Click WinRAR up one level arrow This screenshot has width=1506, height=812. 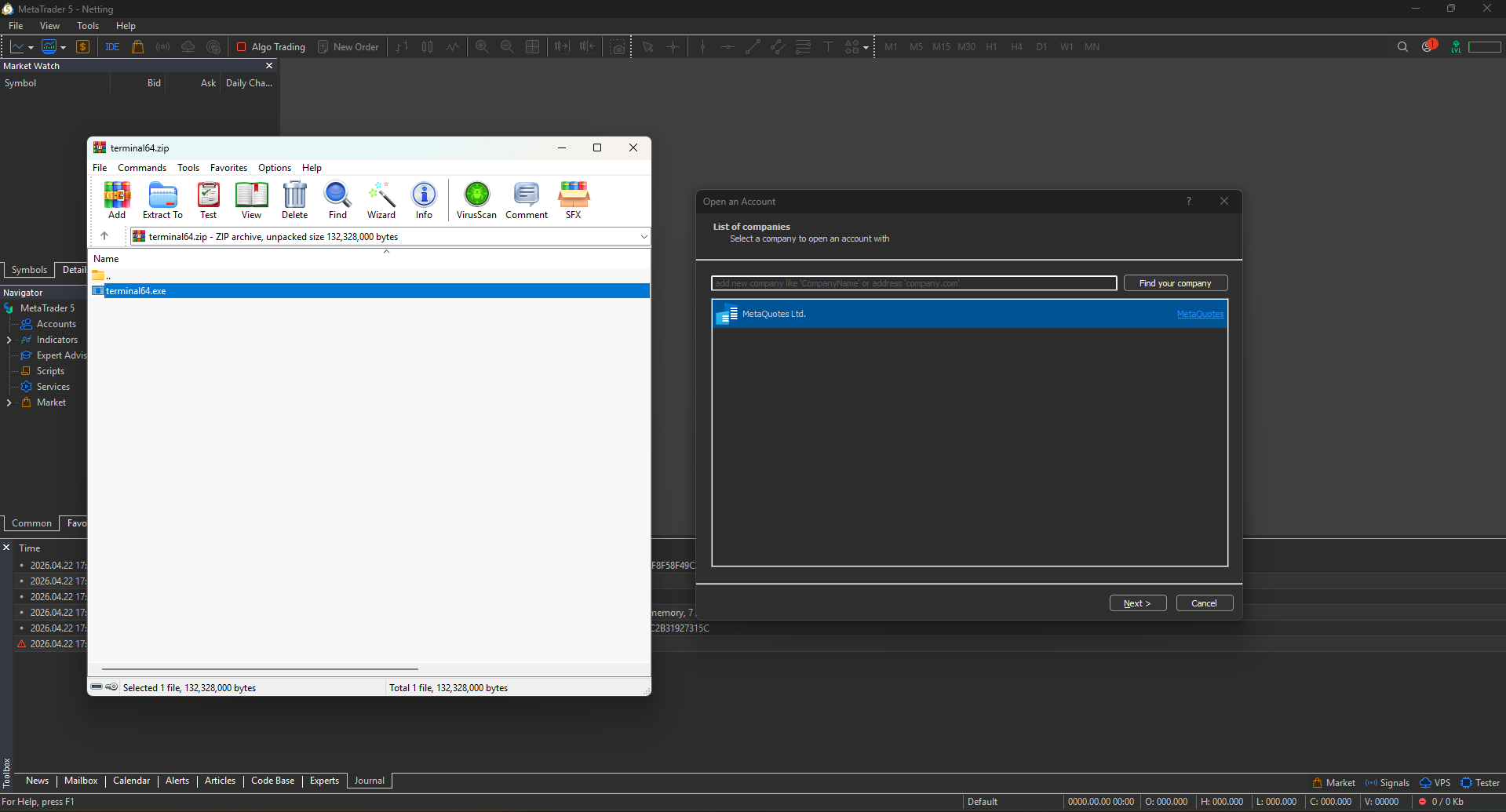(x=104, y=236)
